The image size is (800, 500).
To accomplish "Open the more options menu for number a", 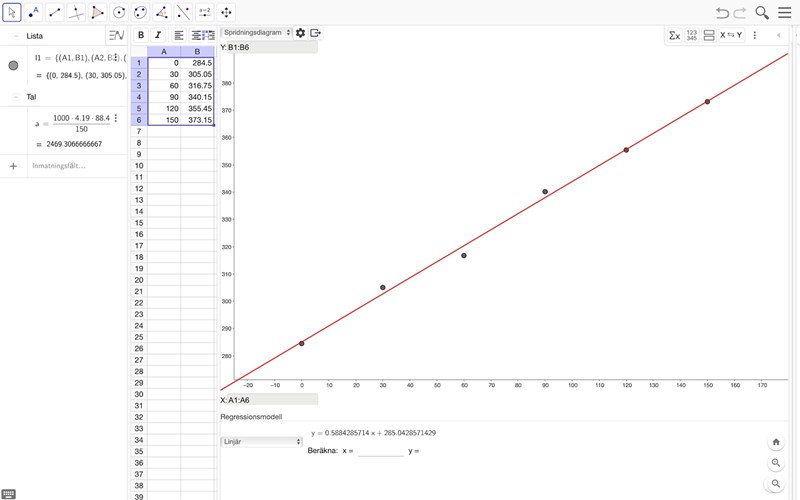I will click(x=116, y=118).
